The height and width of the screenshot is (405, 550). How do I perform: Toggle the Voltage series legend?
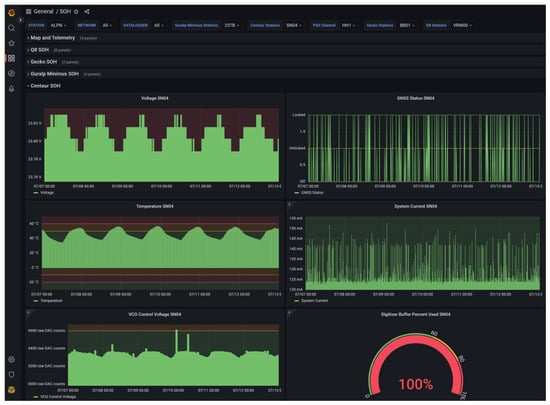[x=47, y=193]
